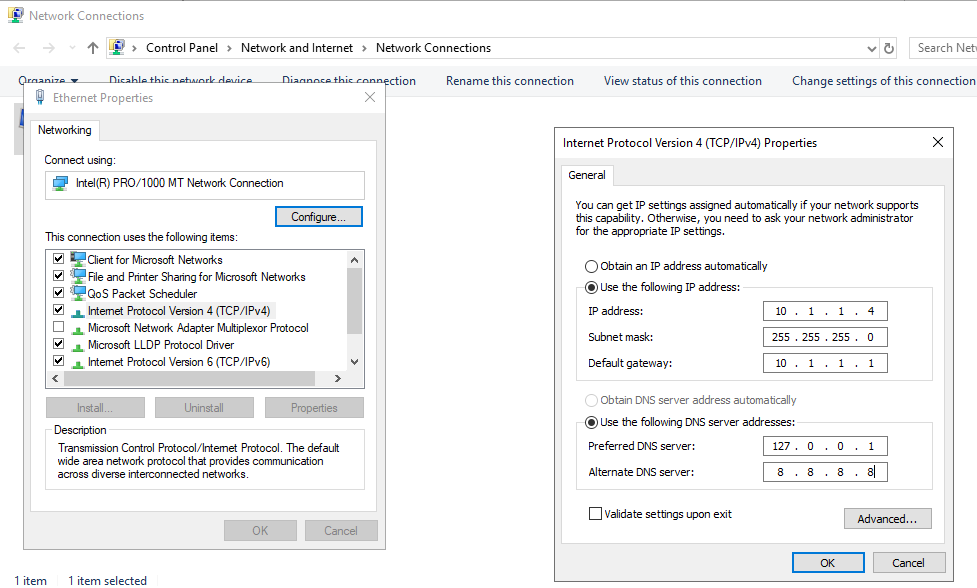Check Validate settings upon exit

(x=593, y=513)
